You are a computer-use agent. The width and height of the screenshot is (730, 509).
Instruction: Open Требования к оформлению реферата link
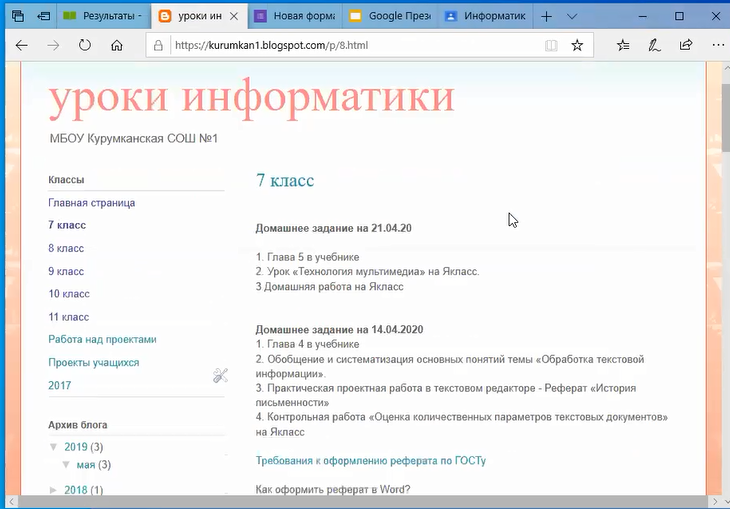tap(370, 460)
